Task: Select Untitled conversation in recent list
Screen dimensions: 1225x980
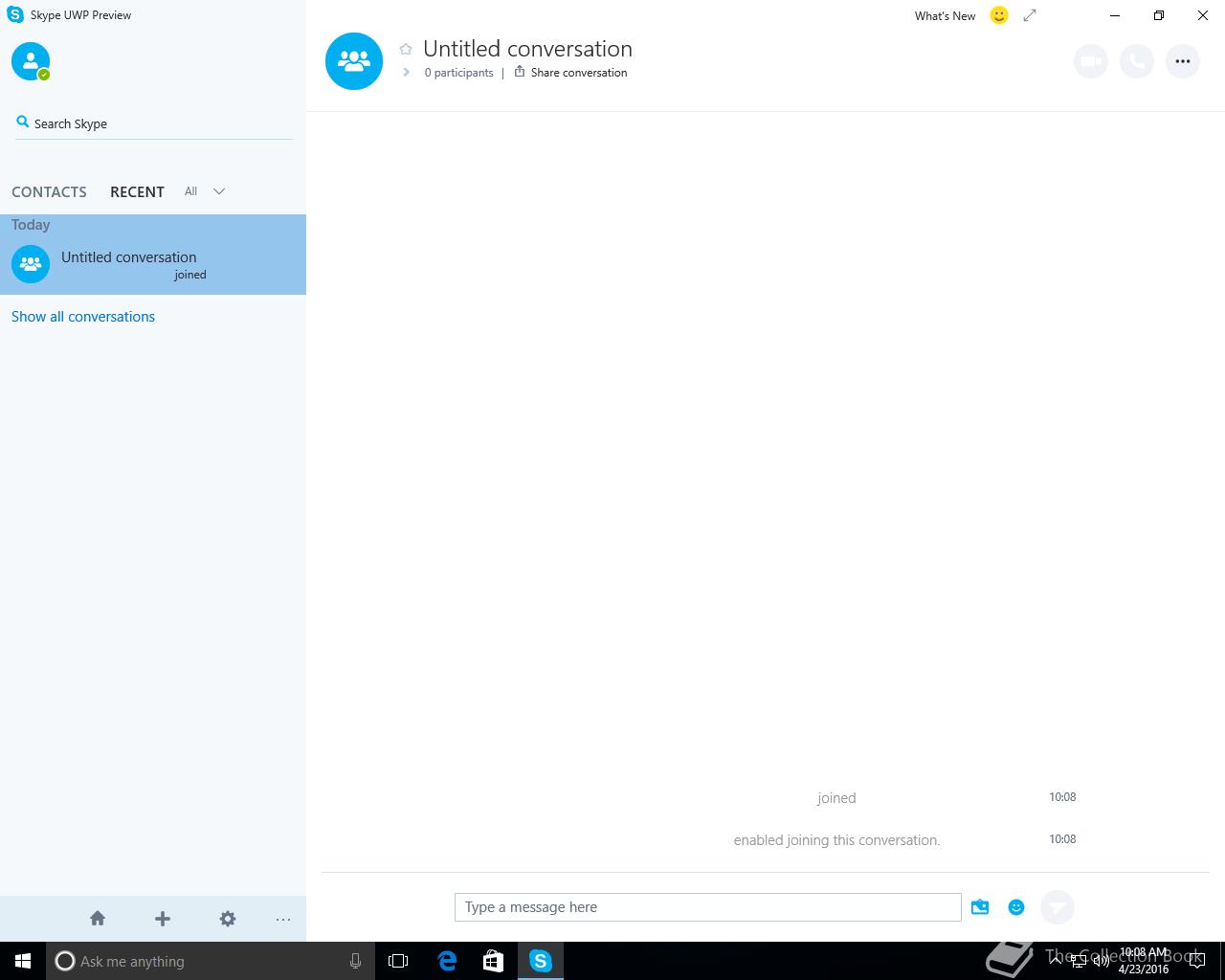Action: pos(153,264)
